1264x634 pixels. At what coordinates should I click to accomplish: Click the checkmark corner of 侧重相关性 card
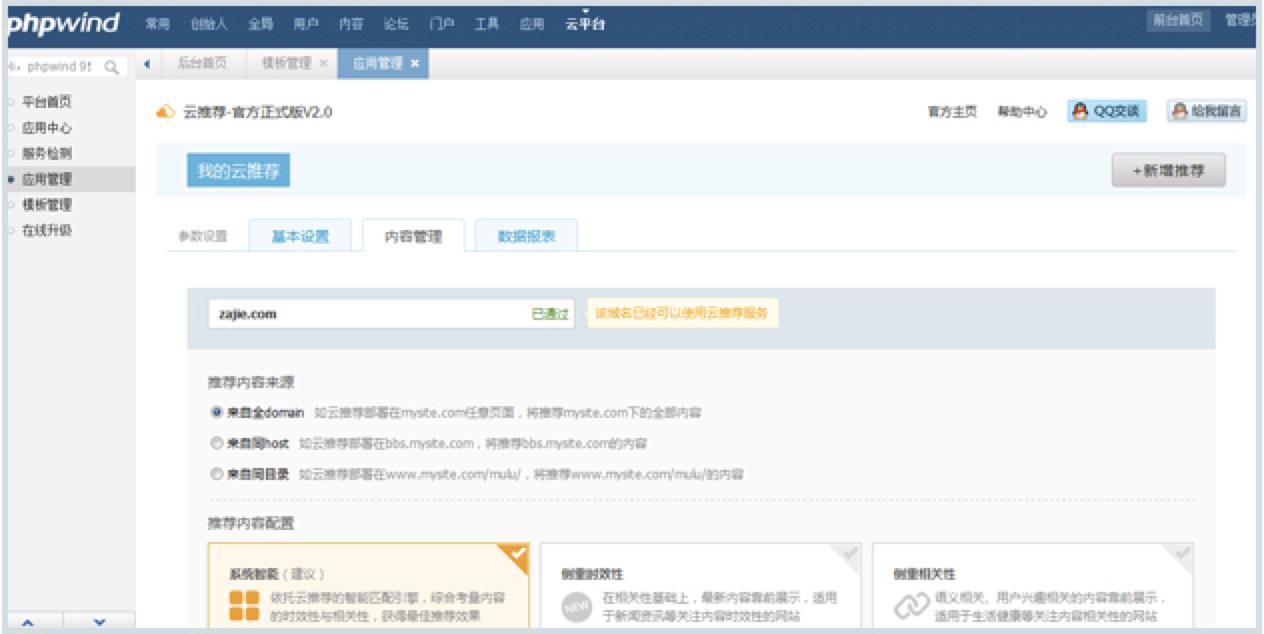pos(1181,556)
